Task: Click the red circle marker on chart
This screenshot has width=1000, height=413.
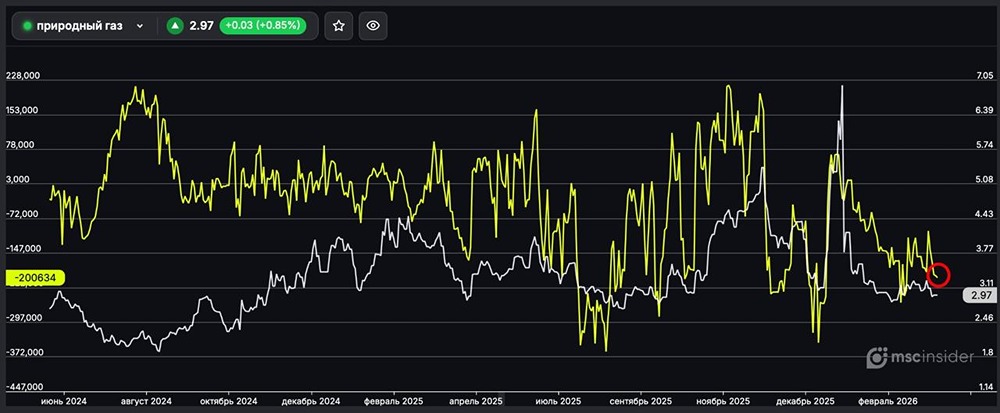Action: point(938,274)
